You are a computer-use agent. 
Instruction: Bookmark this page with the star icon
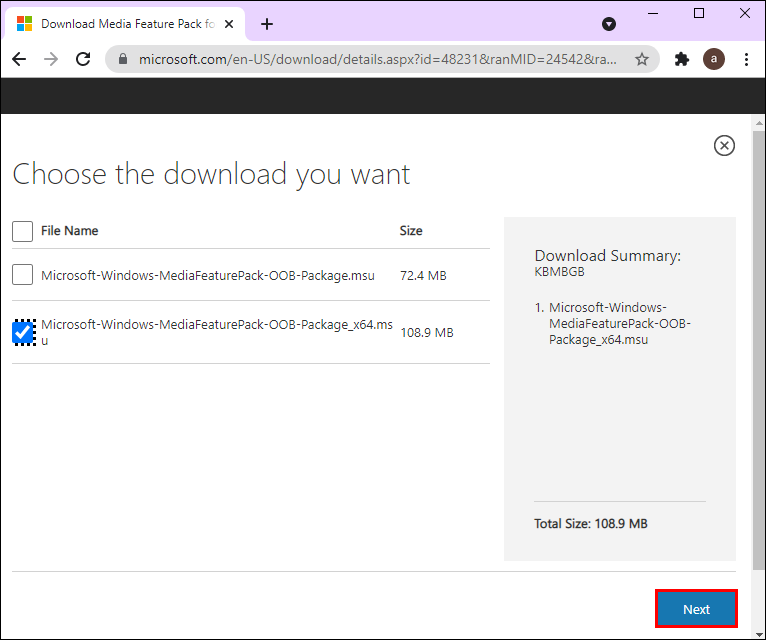(x=641, y=59)
